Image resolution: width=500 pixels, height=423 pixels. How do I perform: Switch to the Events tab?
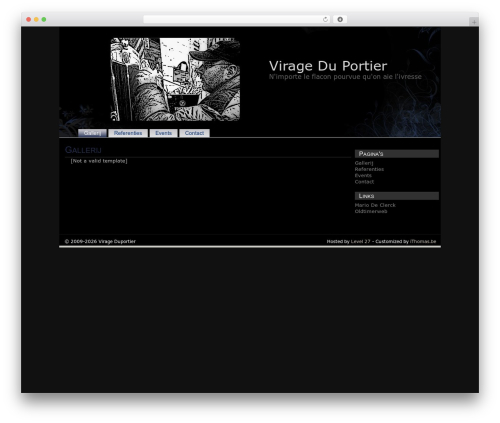pos(163,133)
